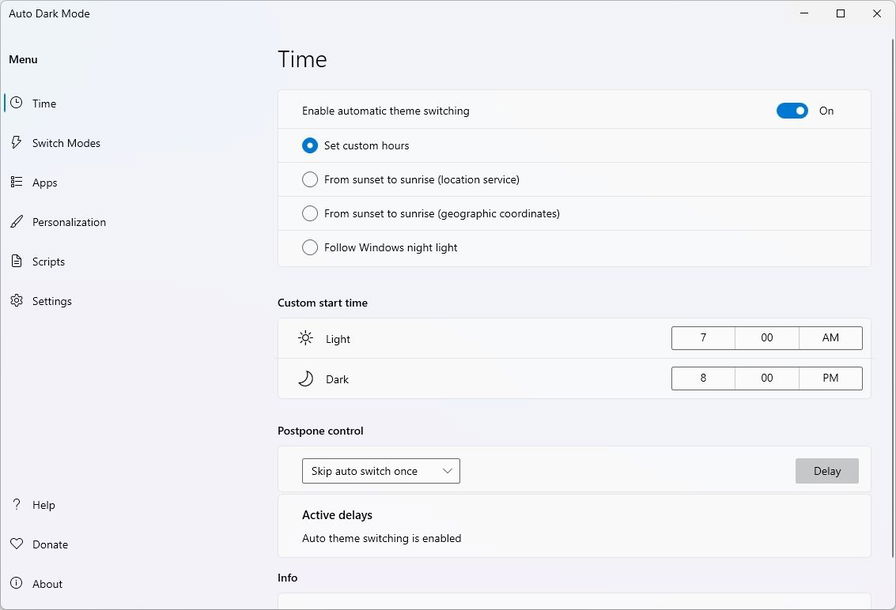Click the Scripts document icon
The height and width of the screenshot is (610, 896).
pyautogui.click(x=16, y=261)
